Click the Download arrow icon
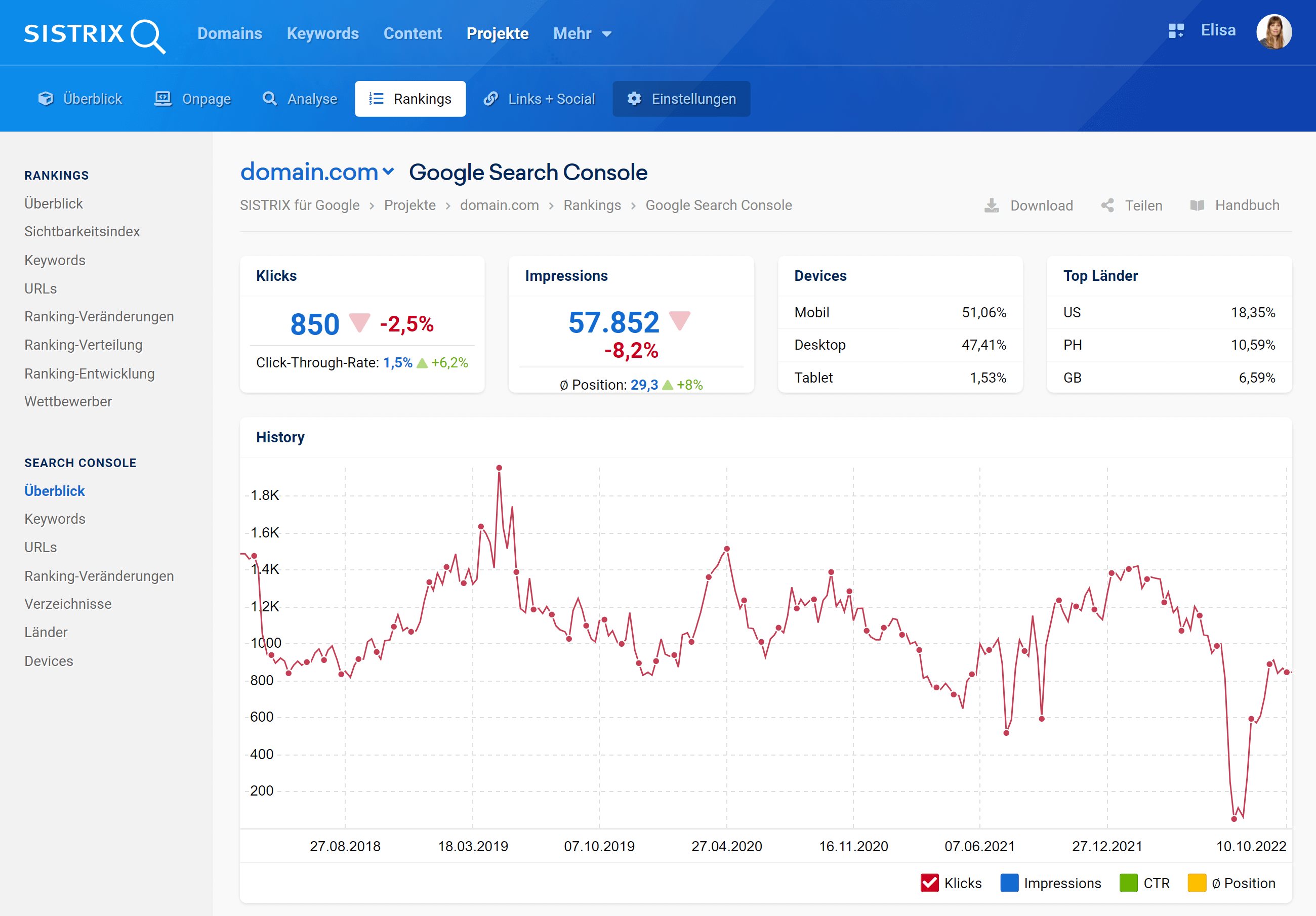Viewport: 1316px width, 916px height. [x=992, y=205]
